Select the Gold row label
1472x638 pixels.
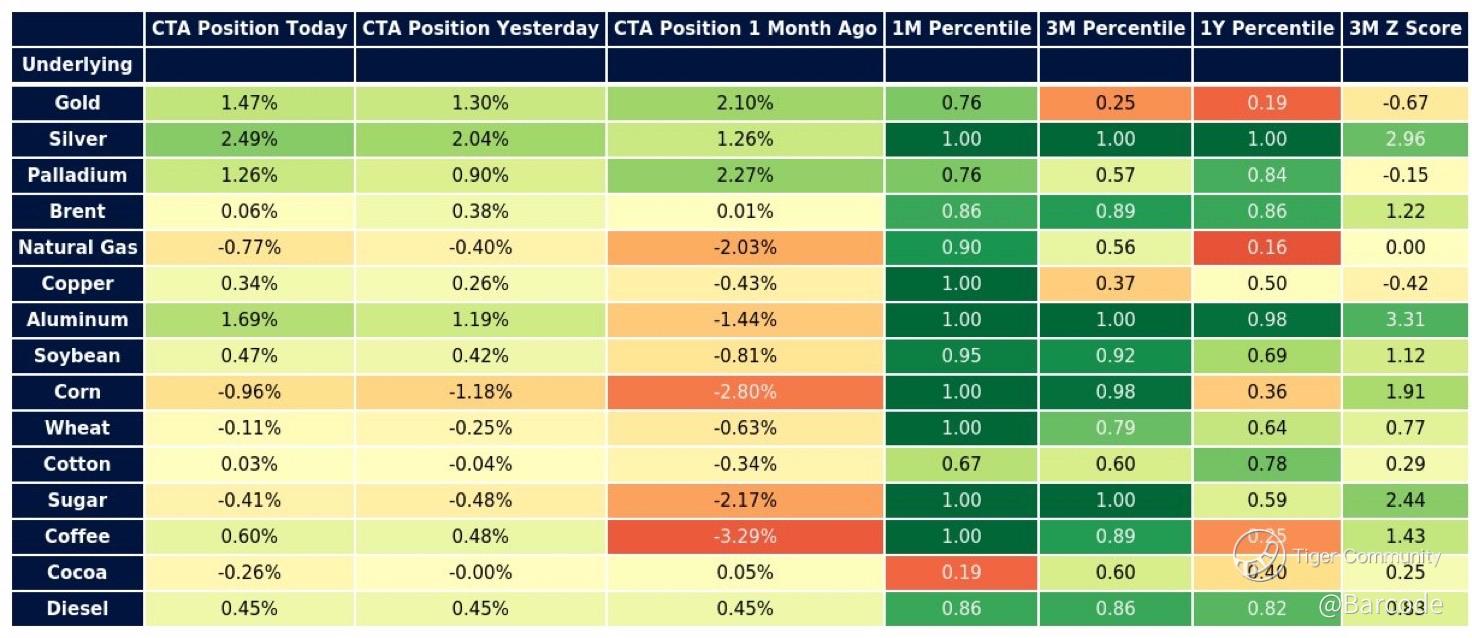point(77,103)
